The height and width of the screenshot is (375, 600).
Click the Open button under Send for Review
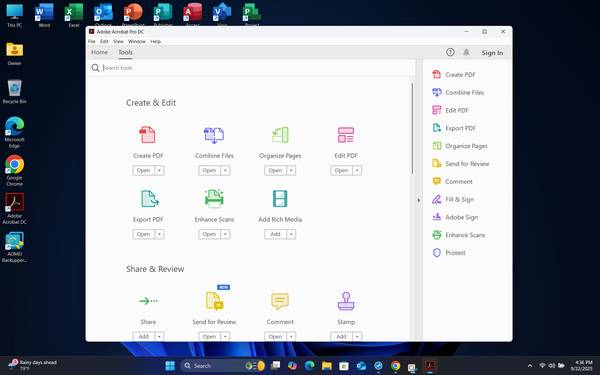209,336
